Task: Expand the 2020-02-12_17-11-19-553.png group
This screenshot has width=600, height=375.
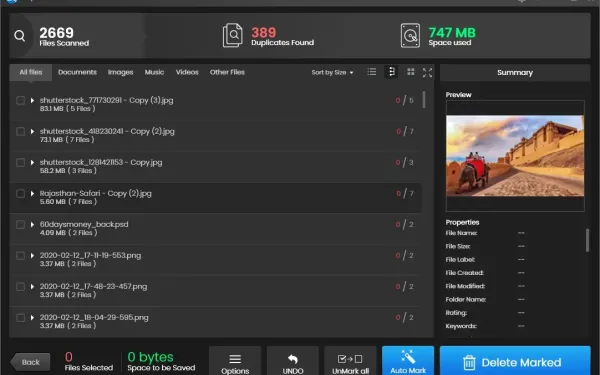Action: tap(33, 255)
